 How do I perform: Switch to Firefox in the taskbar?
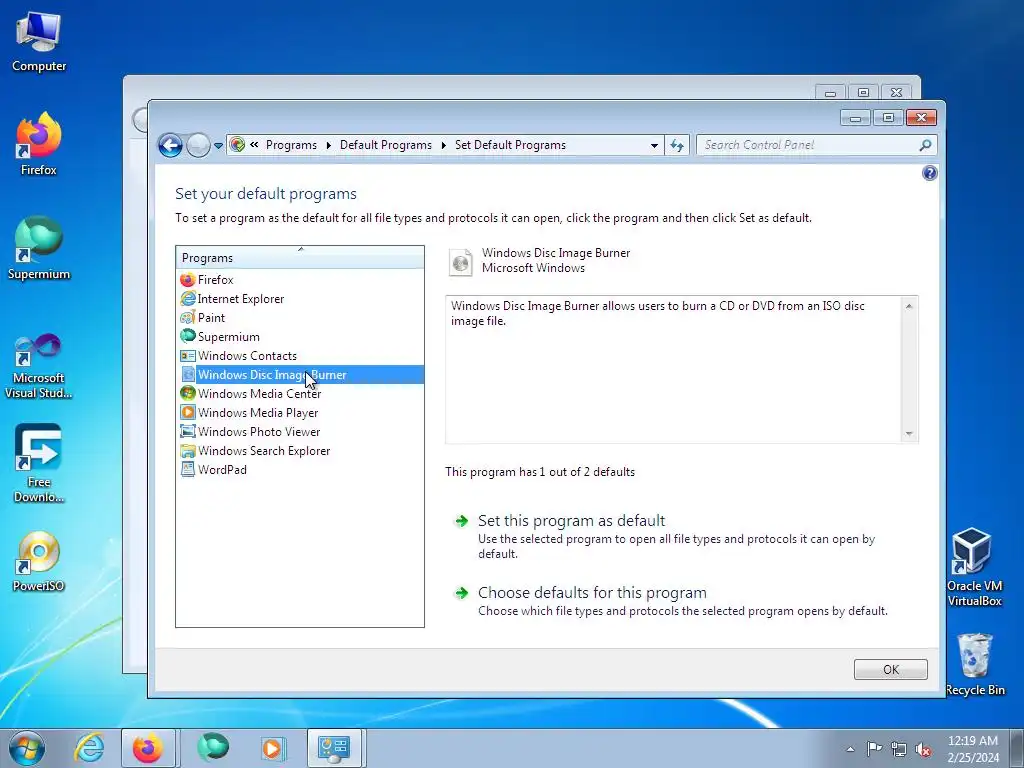click(148, 748)
